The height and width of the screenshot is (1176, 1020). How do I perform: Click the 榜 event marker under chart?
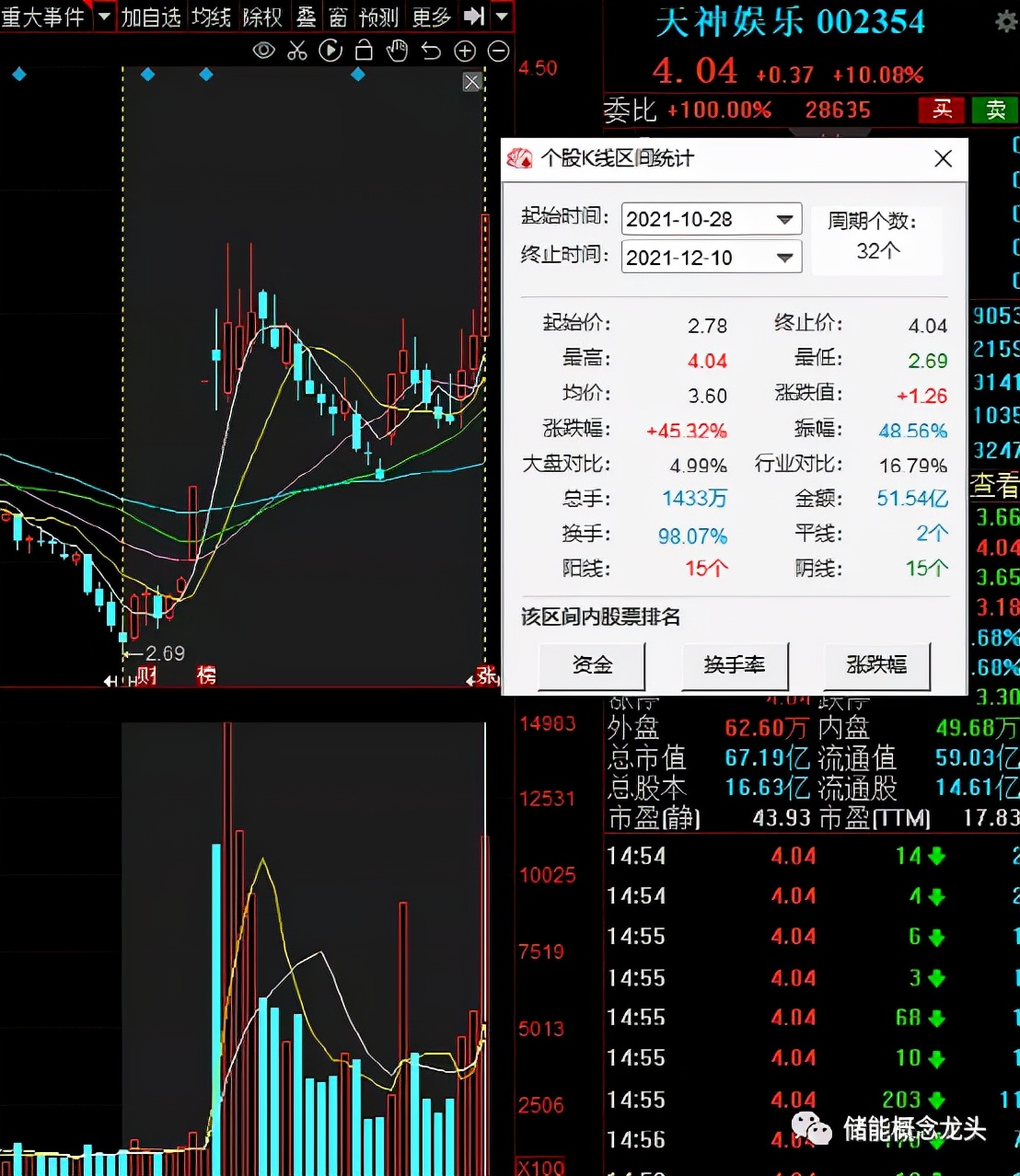206,675
